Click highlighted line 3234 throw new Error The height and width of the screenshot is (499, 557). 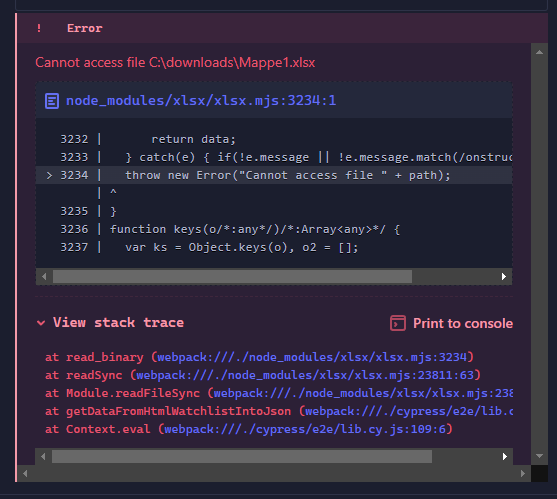click(x=274, y=175)
